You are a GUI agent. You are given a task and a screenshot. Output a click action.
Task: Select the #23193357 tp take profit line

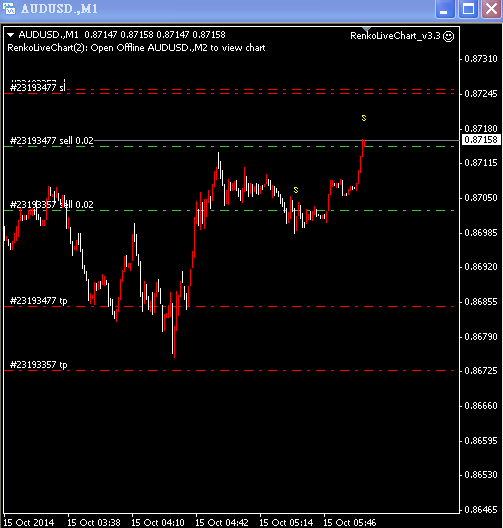pos(229,370)
